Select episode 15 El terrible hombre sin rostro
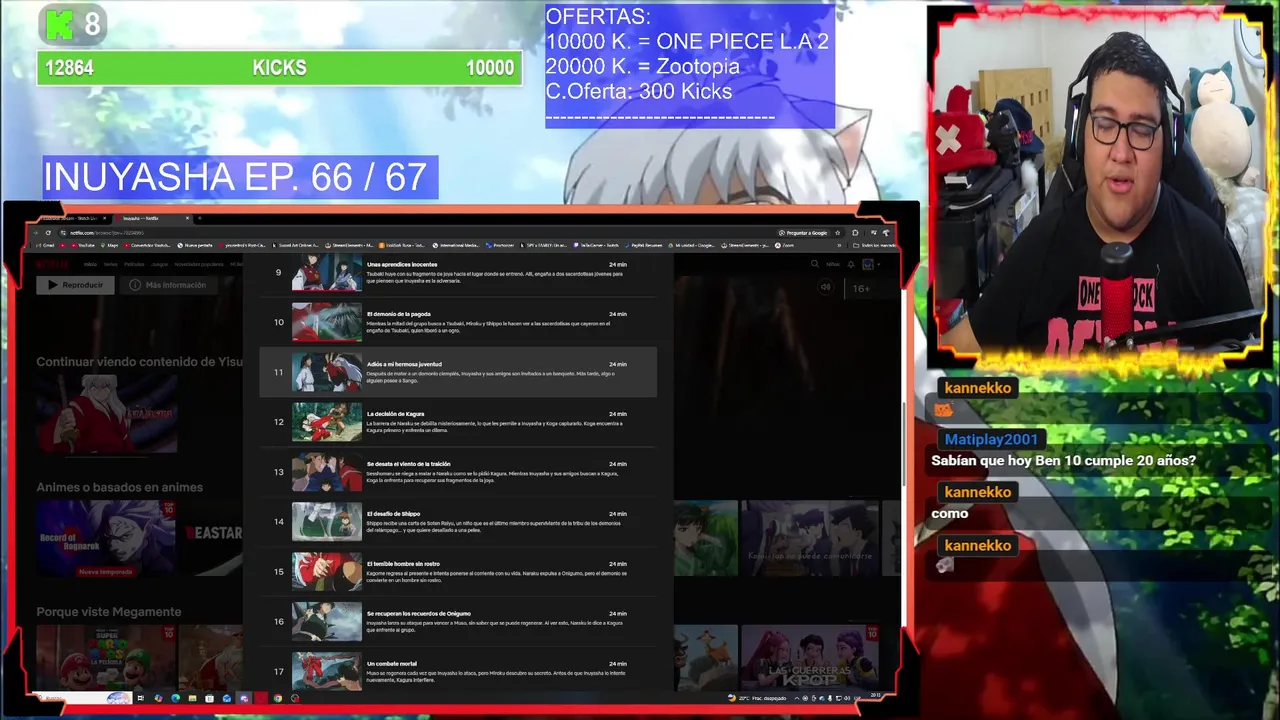 (x=458, y=572)
